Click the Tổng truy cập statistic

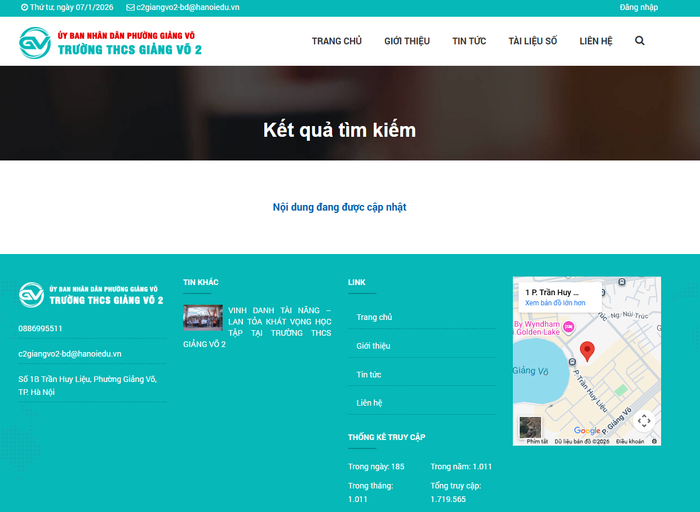coord(456,492)
